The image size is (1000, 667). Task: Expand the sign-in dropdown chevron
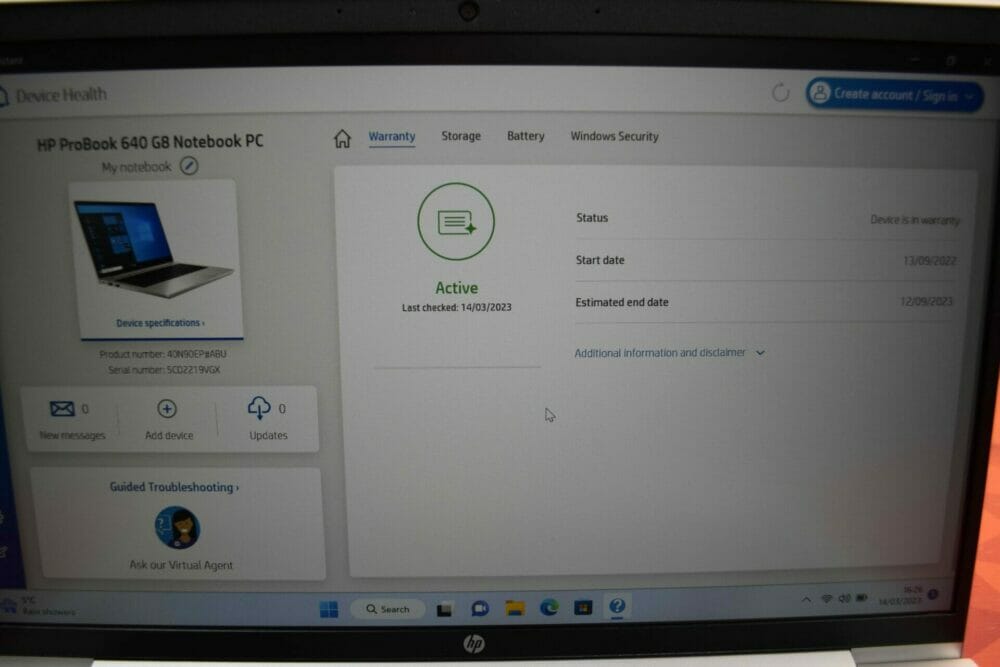tap(969, 97)
